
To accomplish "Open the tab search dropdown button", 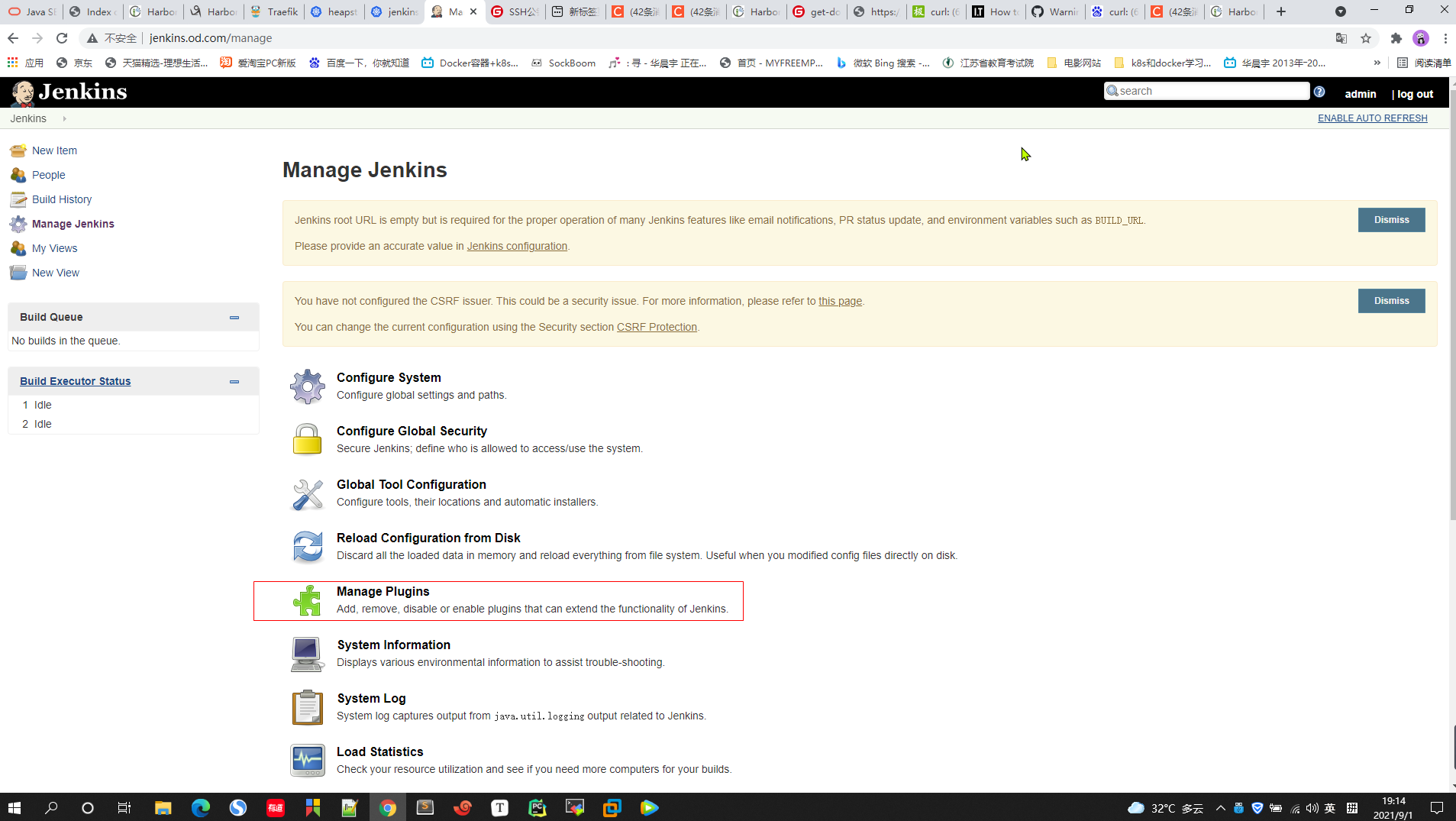I will tap(1340, 11).
